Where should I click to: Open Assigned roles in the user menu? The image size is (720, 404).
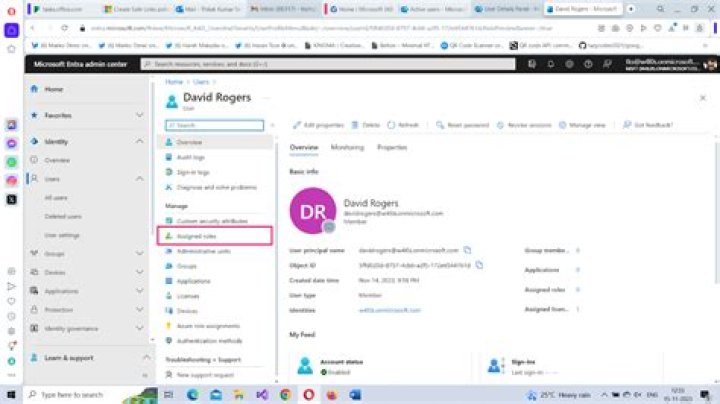click(x=214, y=236)
